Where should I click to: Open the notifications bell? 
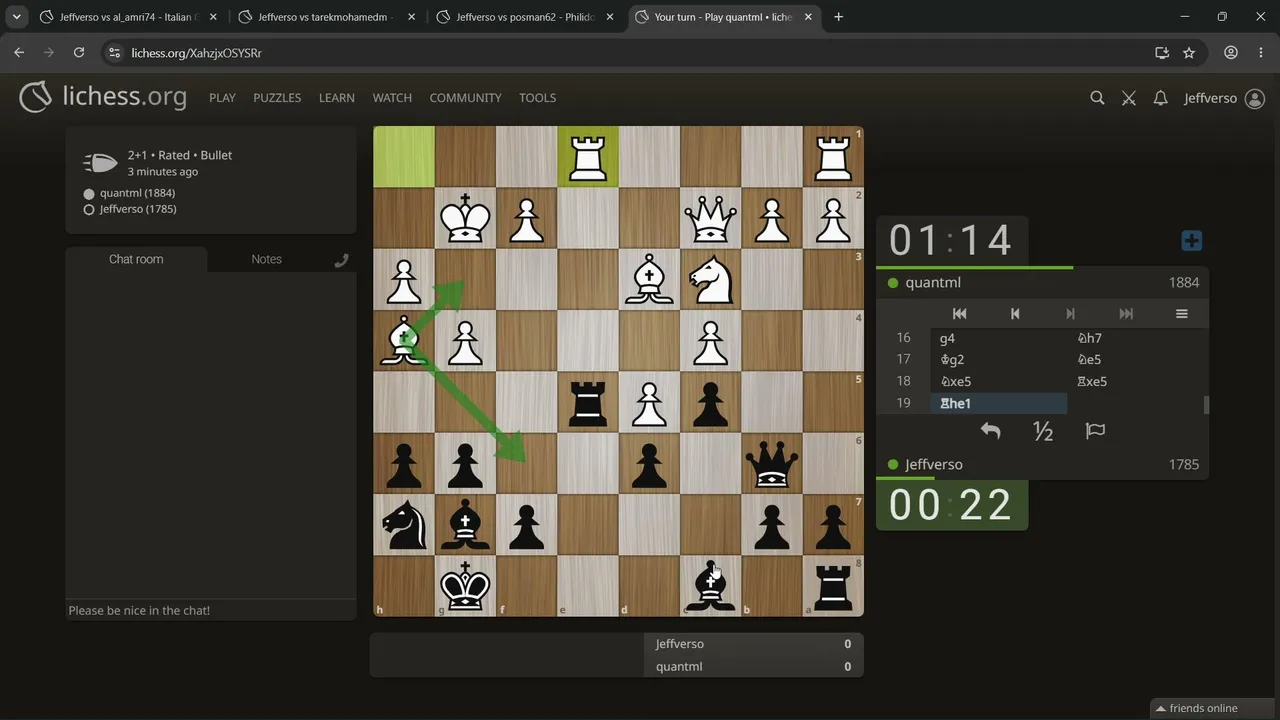(x=1160, y=98)
